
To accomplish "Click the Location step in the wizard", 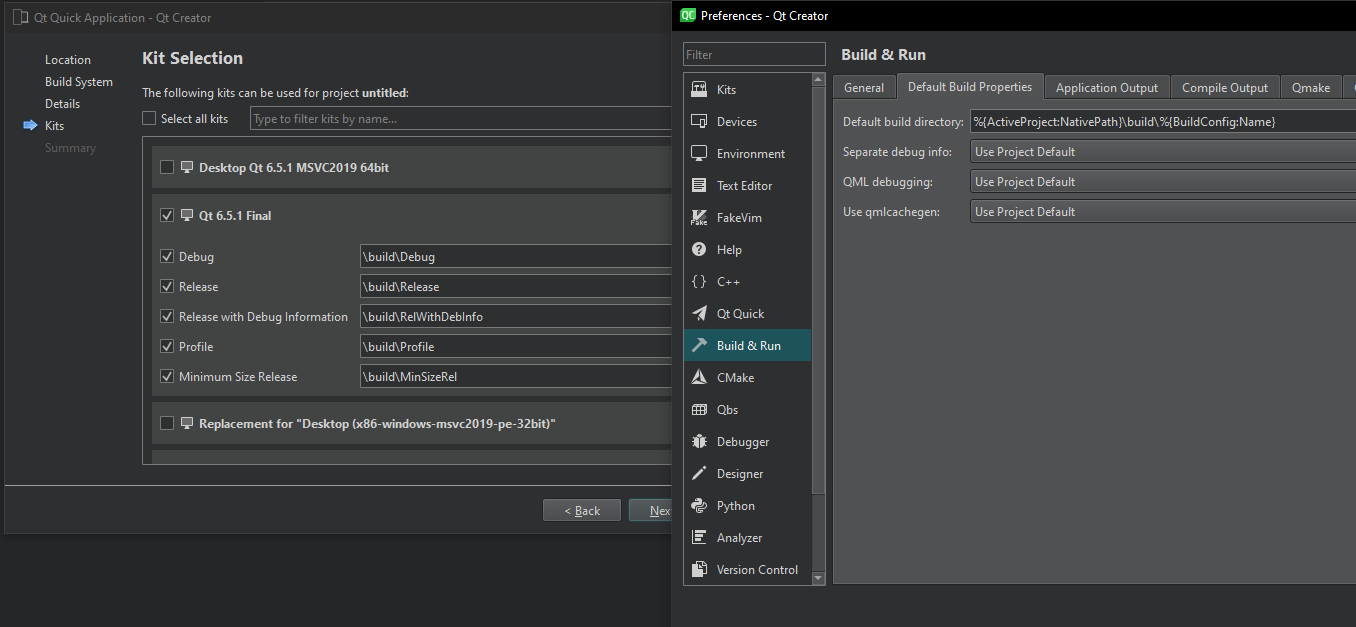I will [68, 60].
